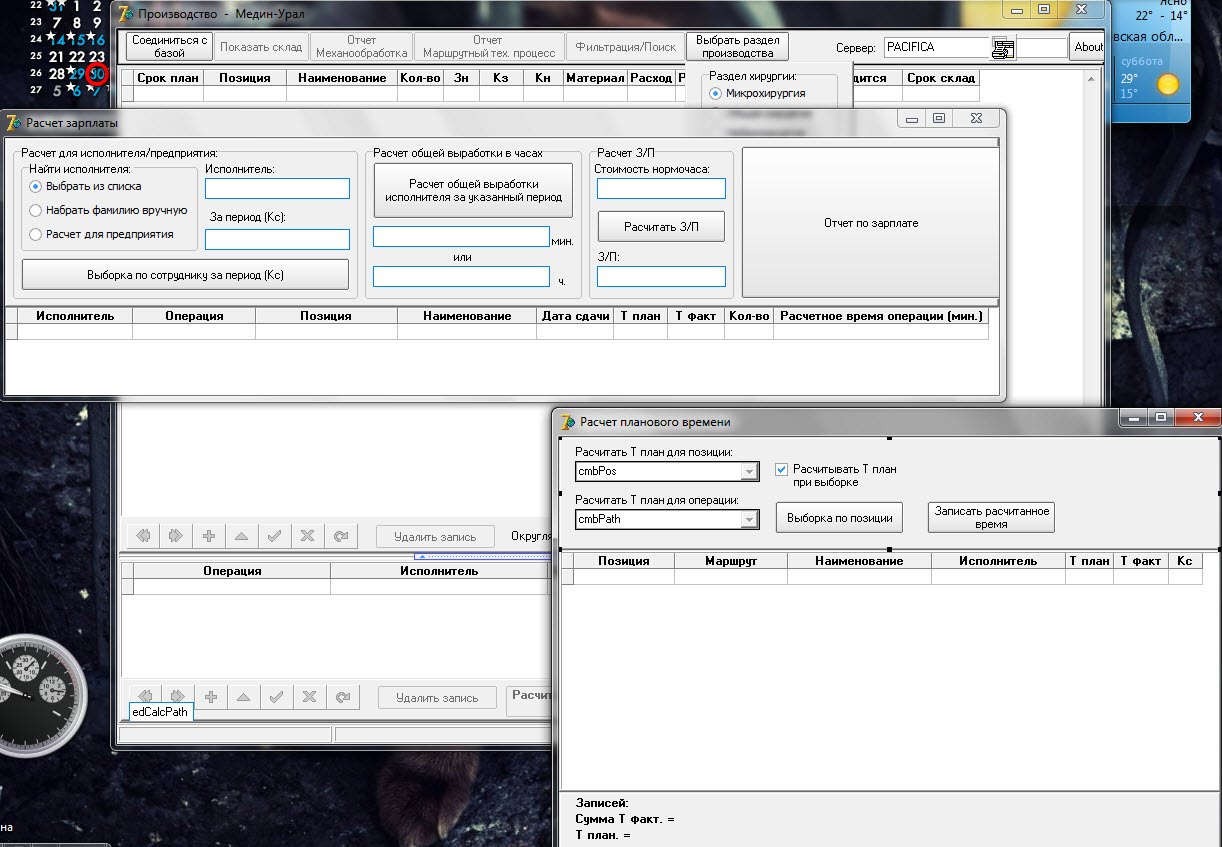The width and height of the screenshot is (1222, 847).
Task: Click Выборка по сотруднику за период (Кс)
Action: point(185,274)
